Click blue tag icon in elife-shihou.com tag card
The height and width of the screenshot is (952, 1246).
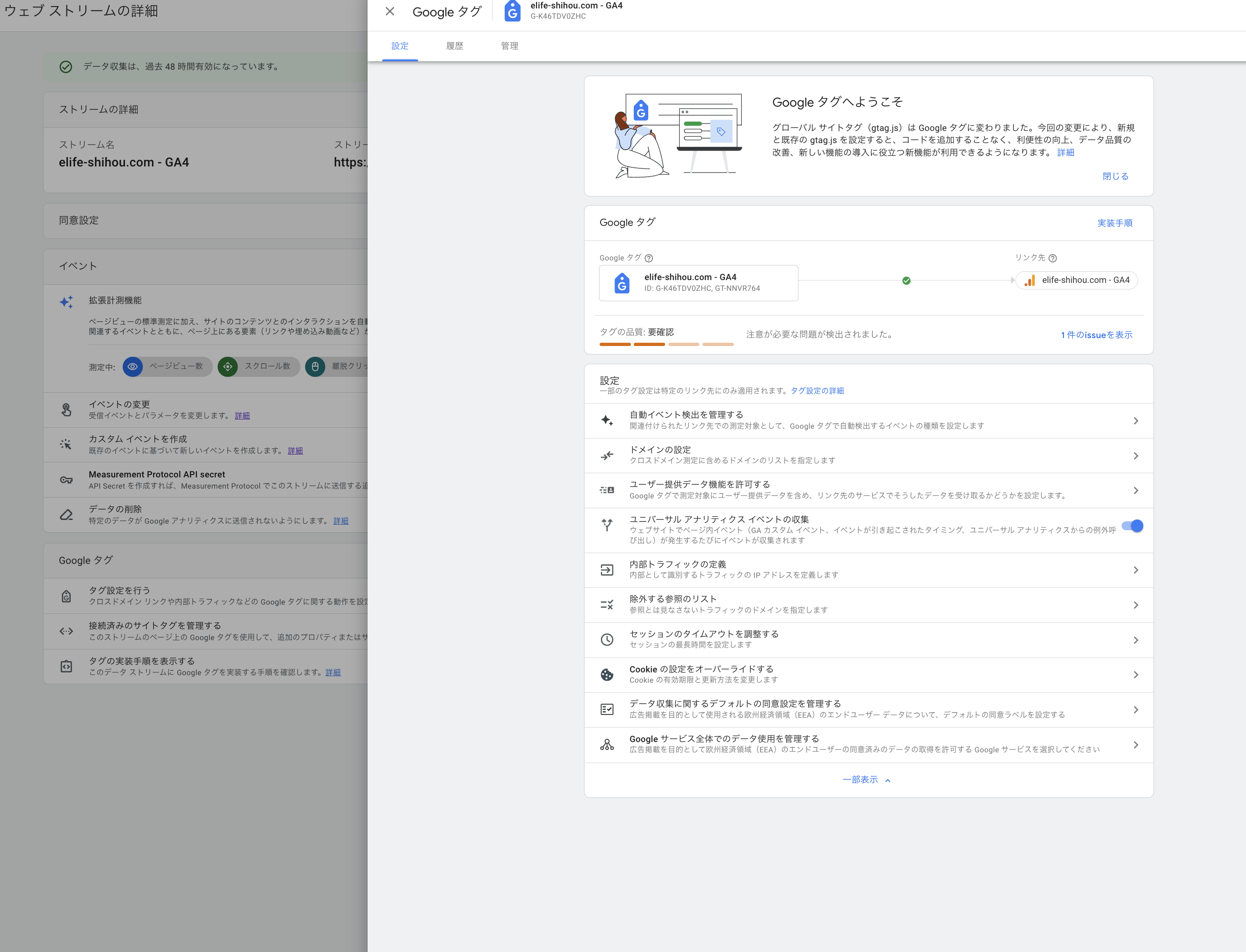[x=622, y=283]
